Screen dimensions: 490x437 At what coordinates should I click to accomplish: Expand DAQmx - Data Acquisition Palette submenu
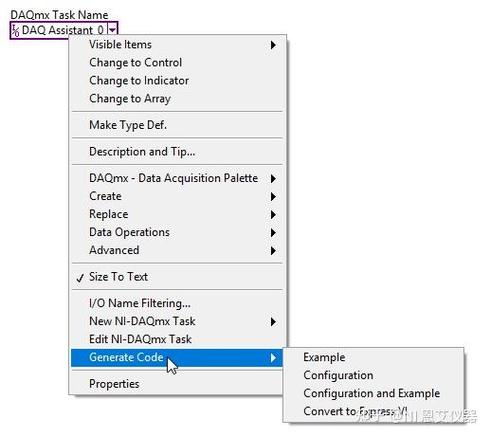(x=177, y=178)
